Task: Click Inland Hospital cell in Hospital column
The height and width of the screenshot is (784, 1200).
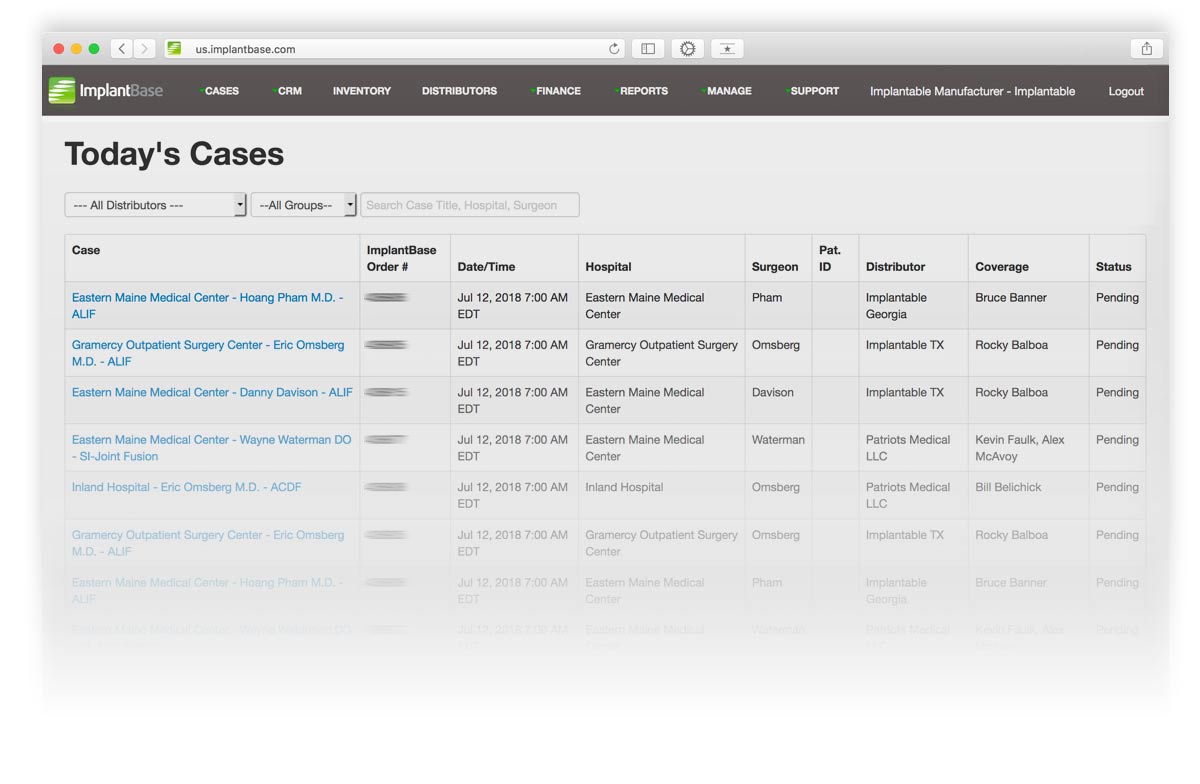Action: (x=624, y=488)
